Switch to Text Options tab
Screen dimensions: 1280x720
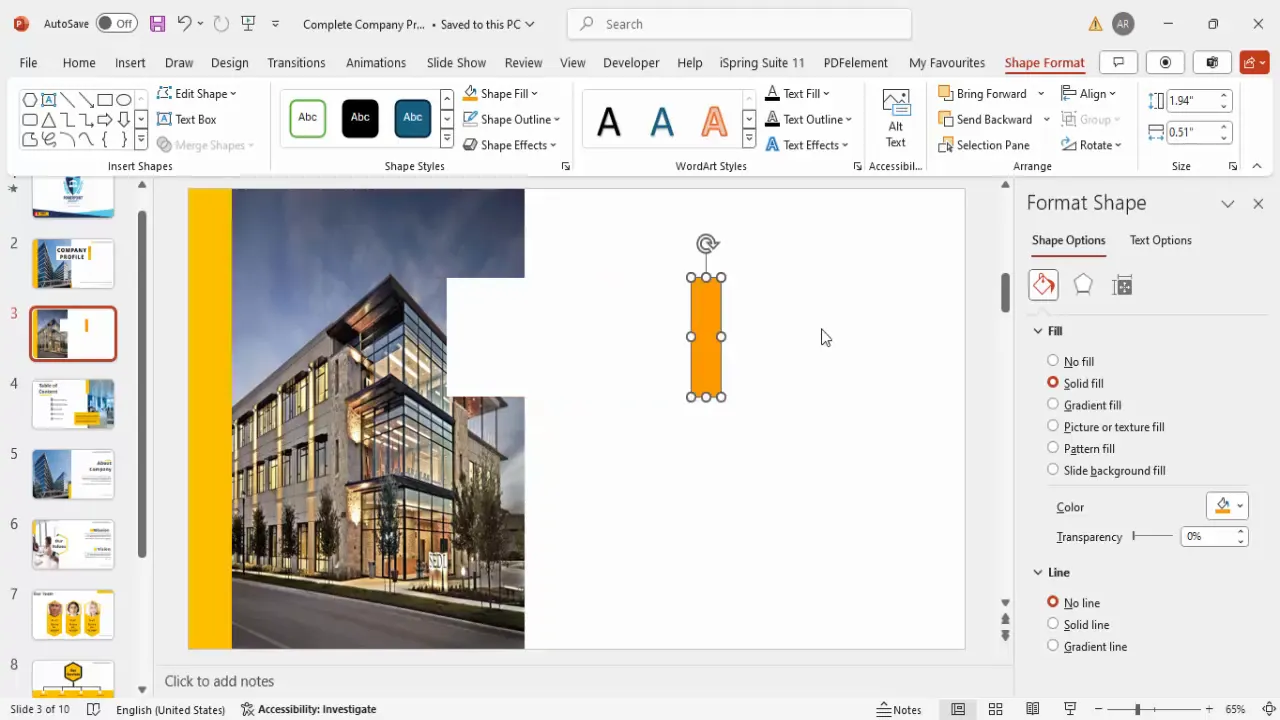[x=1160, y=240]
